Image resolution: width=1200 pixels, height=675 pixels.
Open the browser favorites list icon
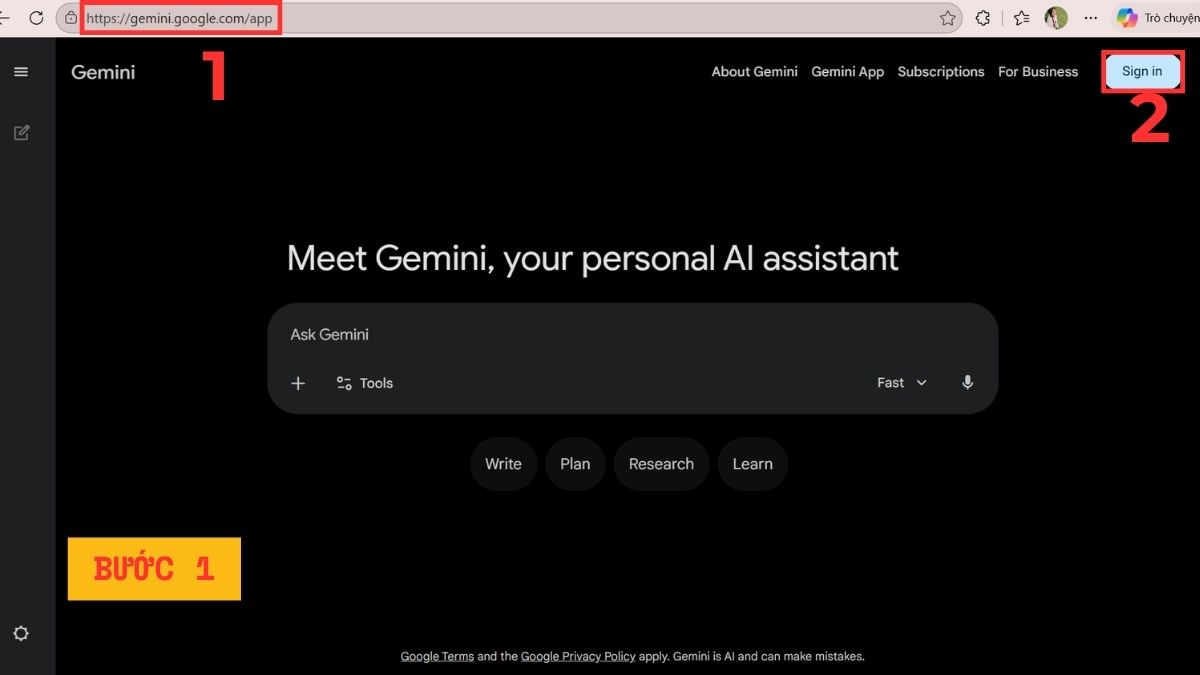(x=1021, y=18)
